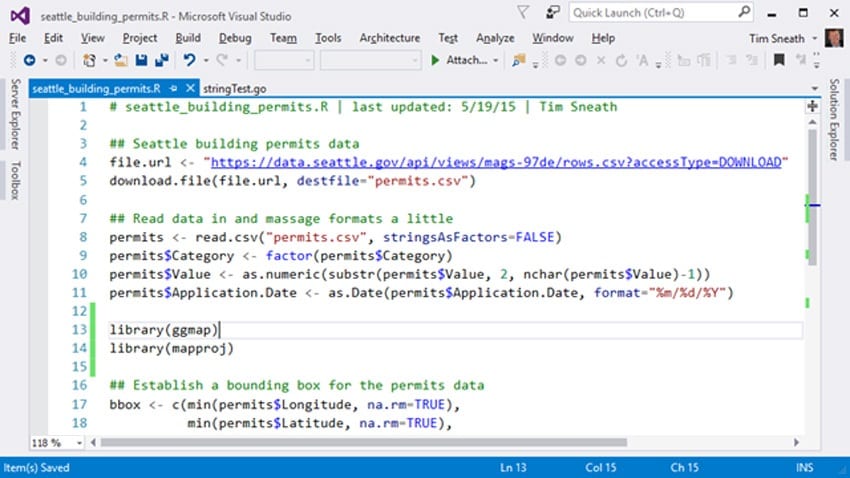Click the Navigate Backward arrow icon
This screenshot has width=850, height=478.
coord(29,60)
